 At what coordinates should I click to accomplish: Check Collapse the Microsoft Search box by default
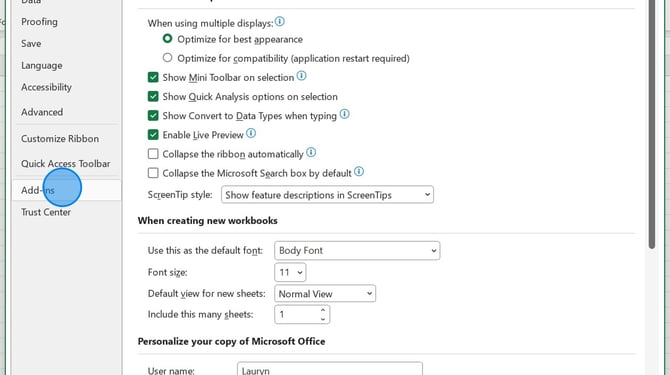(x=153, y=173)
